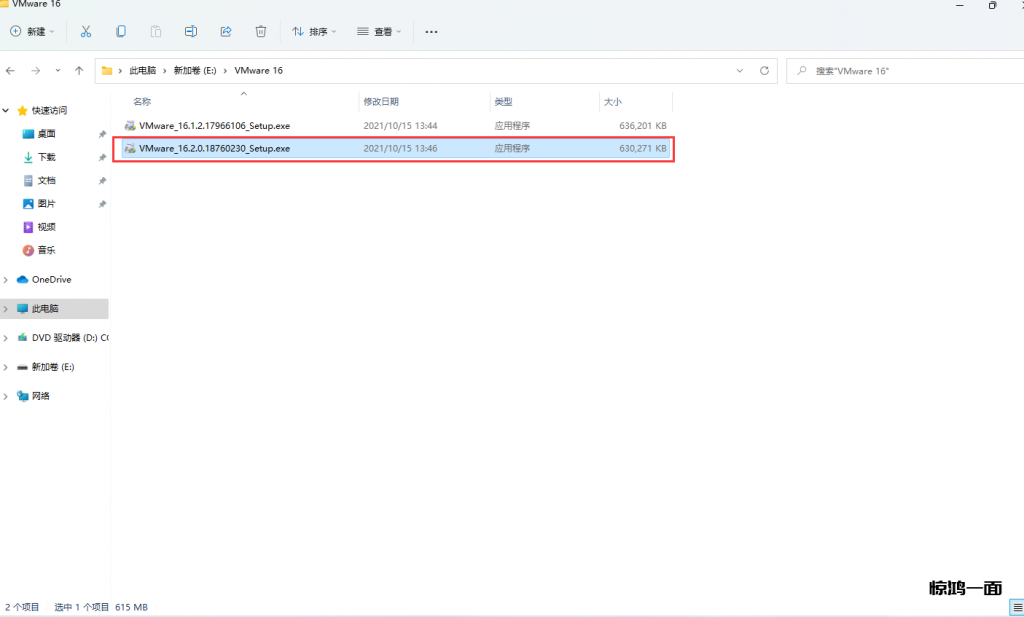
Task: Expand the 网络 (Network) tree node
Action: point(6,396)
